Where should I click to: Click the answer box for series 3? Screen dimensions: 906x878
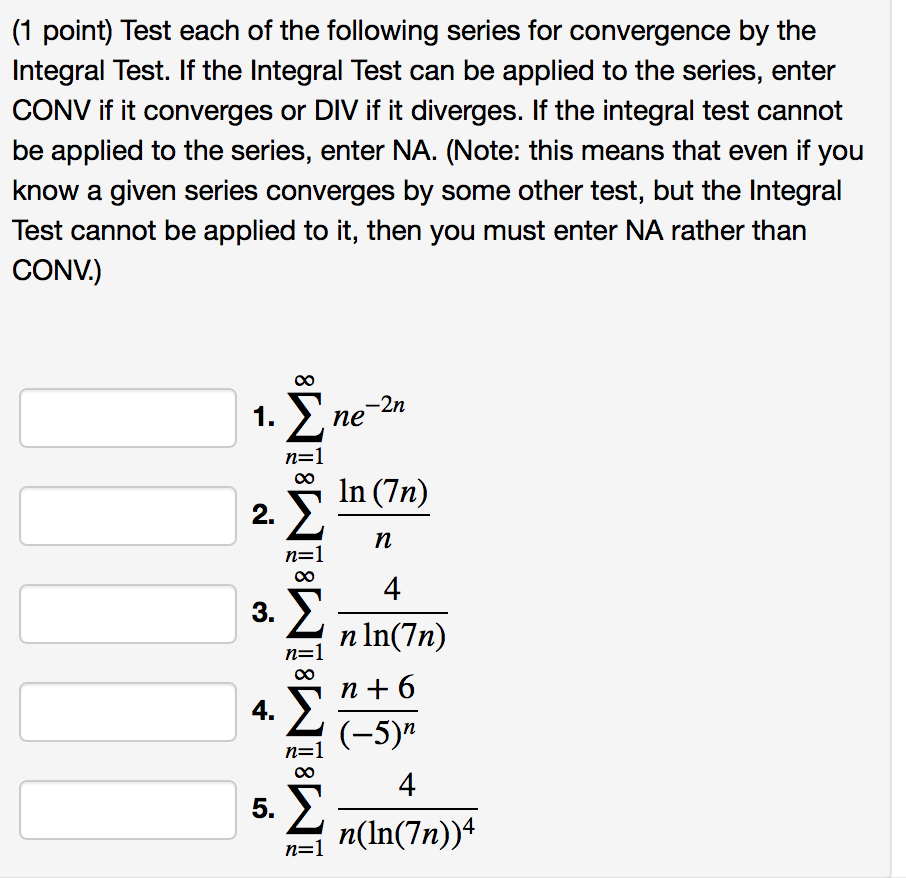(127, 613)
